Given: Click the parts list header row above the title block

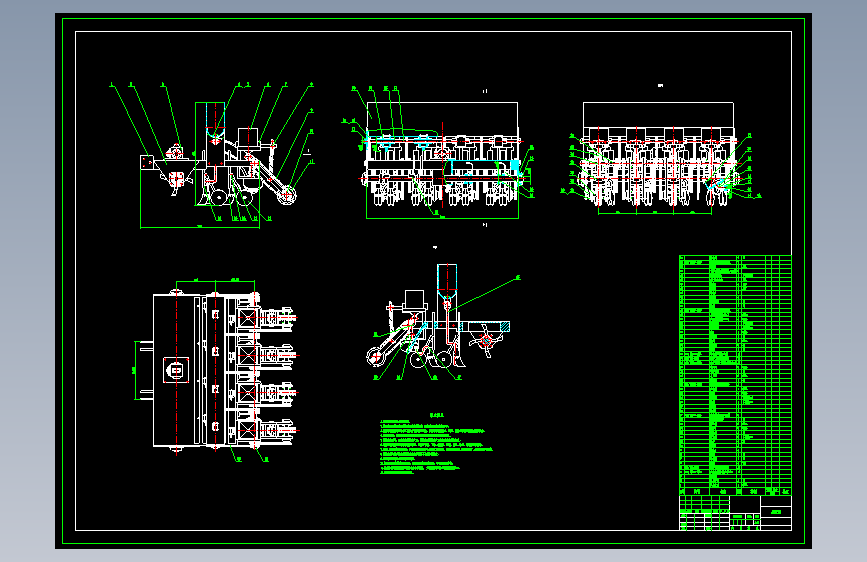Looking at the screenshot, I should 735,491.
